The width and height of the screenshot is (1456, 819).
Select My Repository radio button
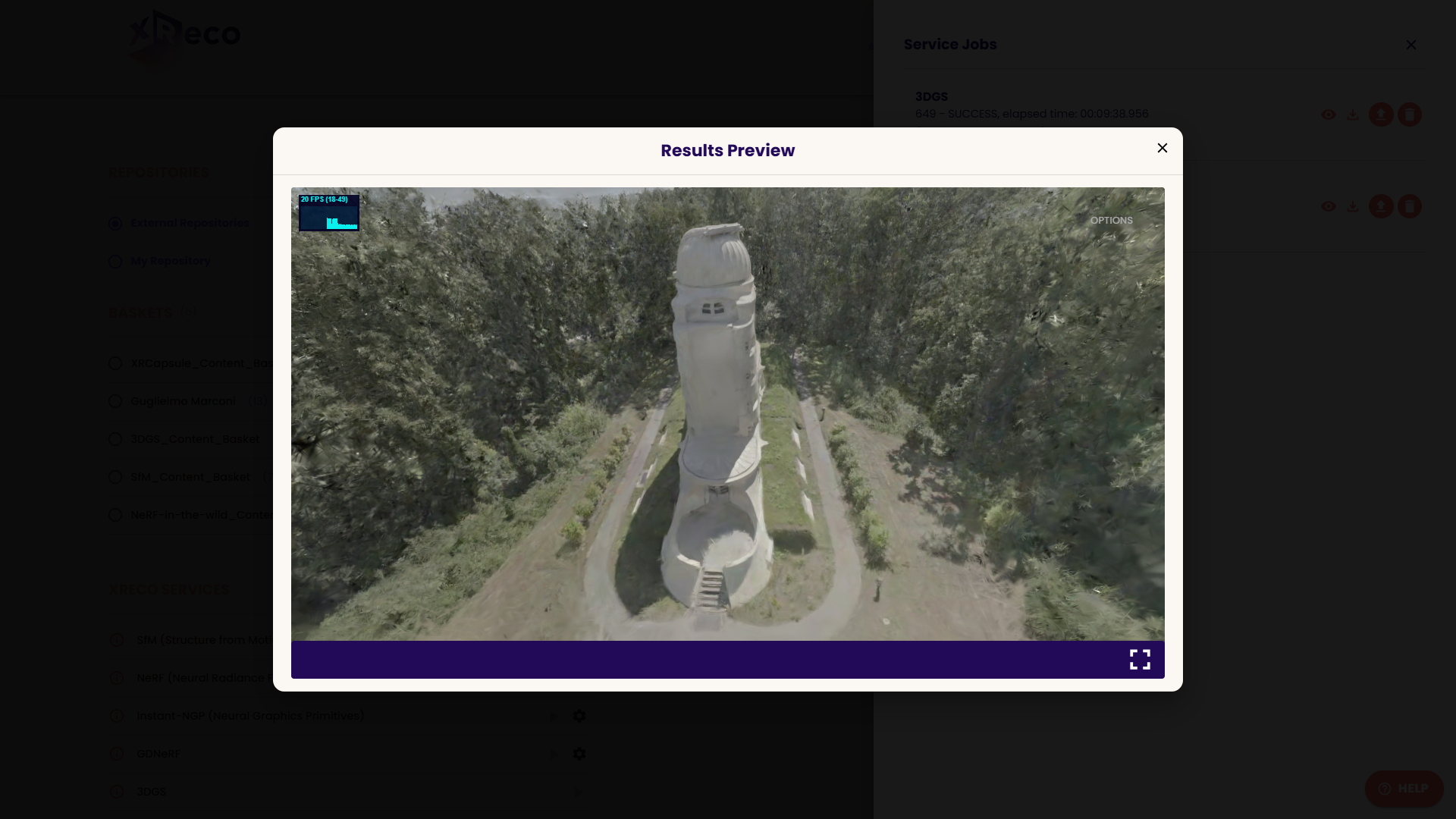[115, 262]
